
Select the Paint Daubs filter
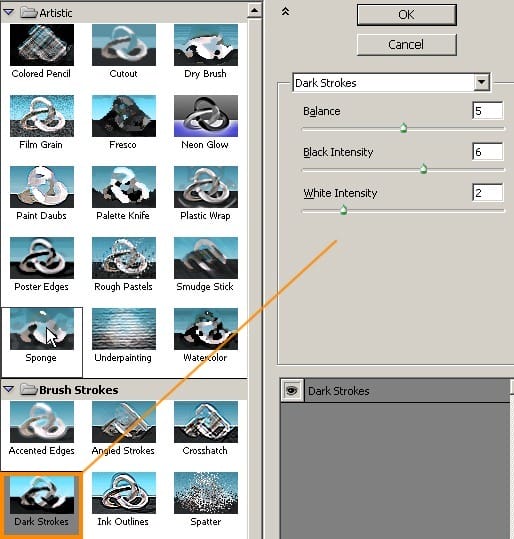[x=42, y=187]
